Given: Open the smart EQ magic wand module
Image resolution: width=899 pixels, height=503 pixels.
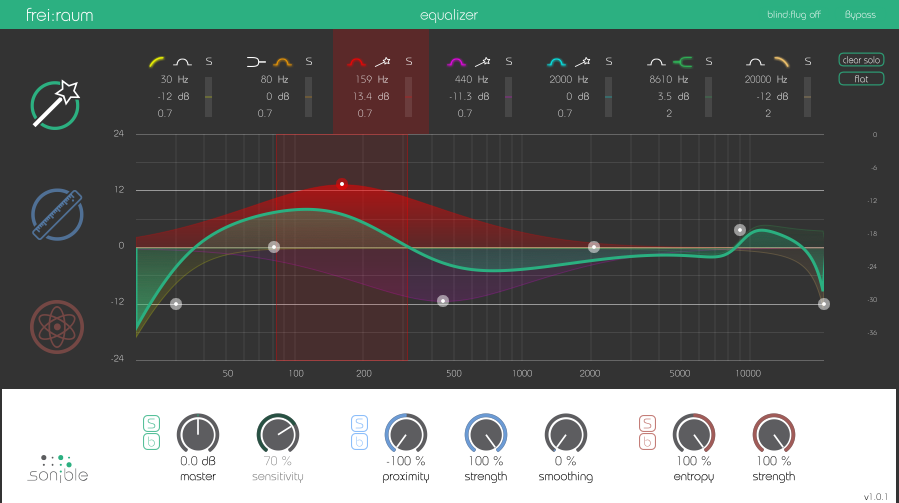Looking at the screenshot, I should click(x=55, y=105).
